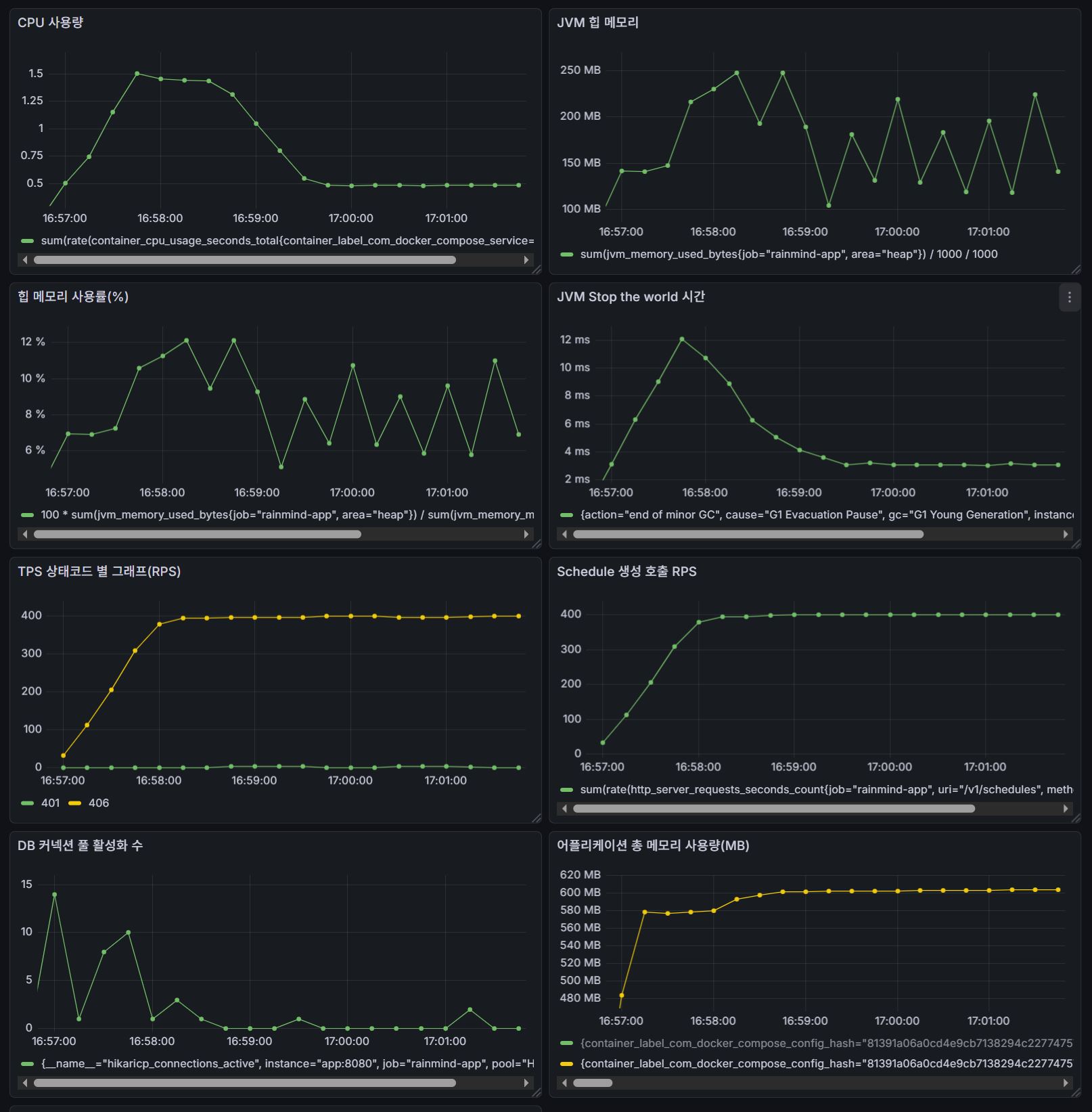Click yellow color swatch in 어플리케이션 총 메모리 legend
The width and height of the screenshot is (1092, 1112).
pos(567,1063)
